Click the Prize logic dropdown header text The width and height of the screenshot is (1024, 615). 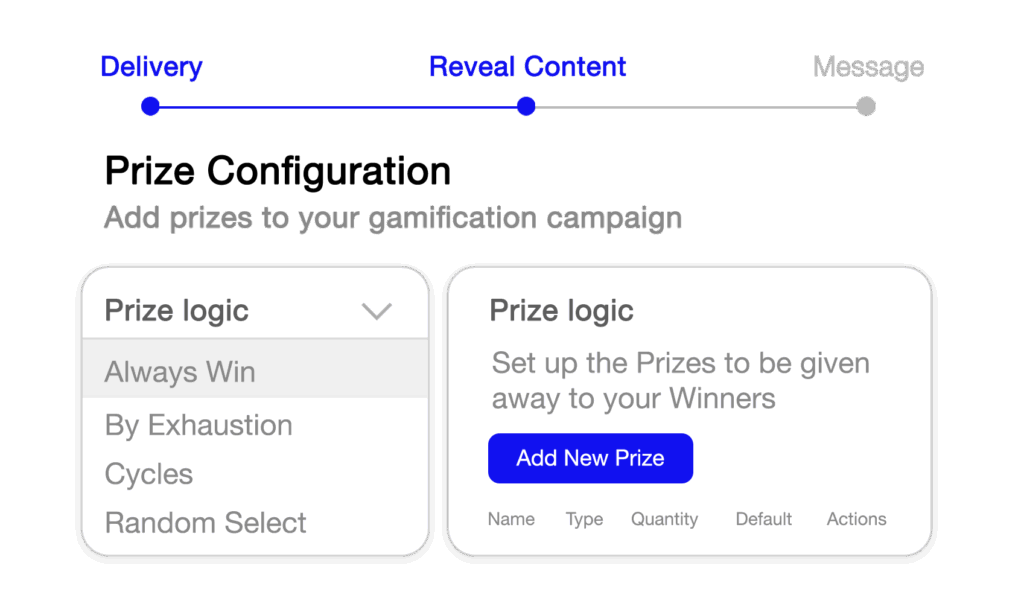click(x=177, y=311)
